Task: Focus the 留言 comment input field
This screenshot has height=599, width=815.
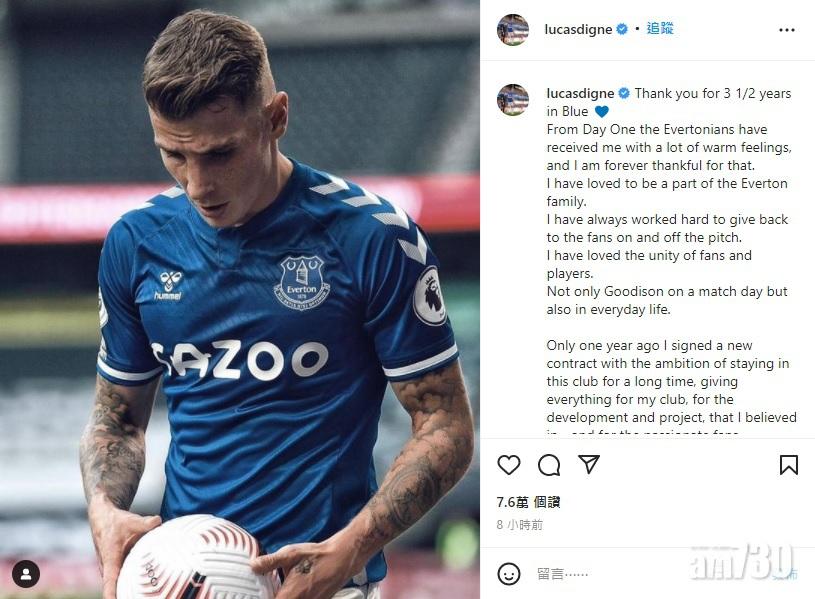Action: (x=640, y=574)
